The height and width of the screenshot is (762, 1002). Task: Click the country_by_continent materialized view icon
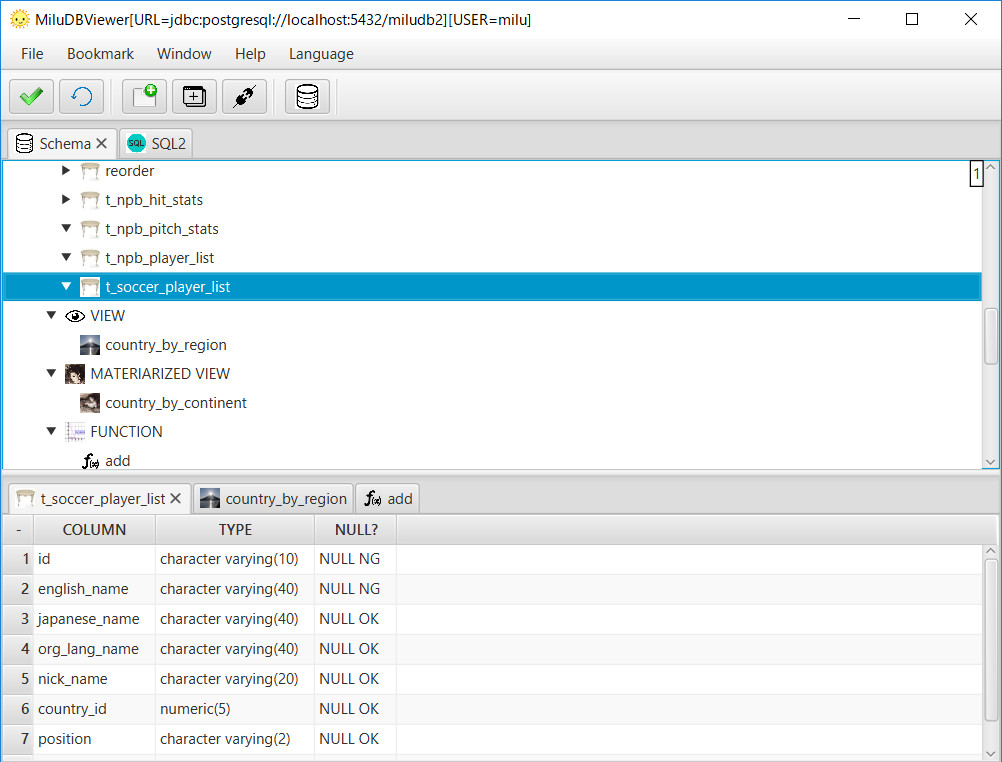coord(89,403)
